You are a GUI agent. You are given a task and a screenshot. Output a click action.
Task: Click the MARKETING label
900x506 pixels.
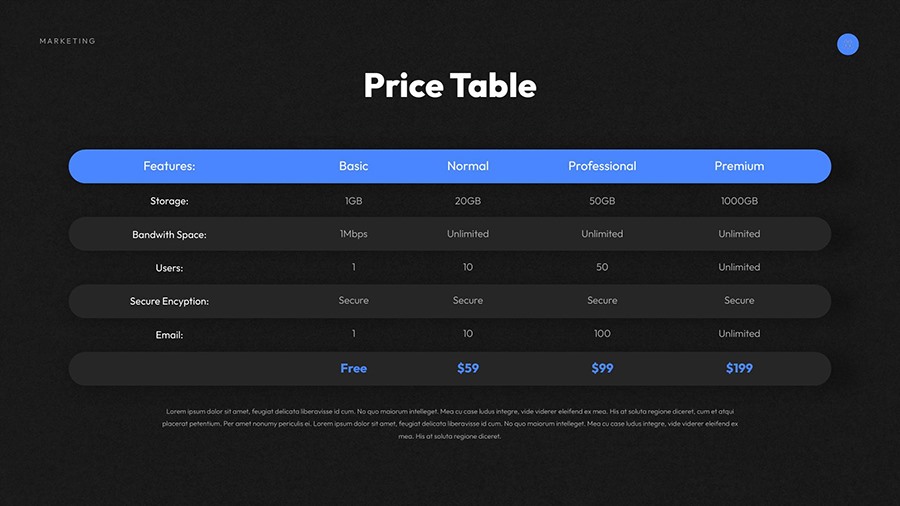click(x=68, y=41)
